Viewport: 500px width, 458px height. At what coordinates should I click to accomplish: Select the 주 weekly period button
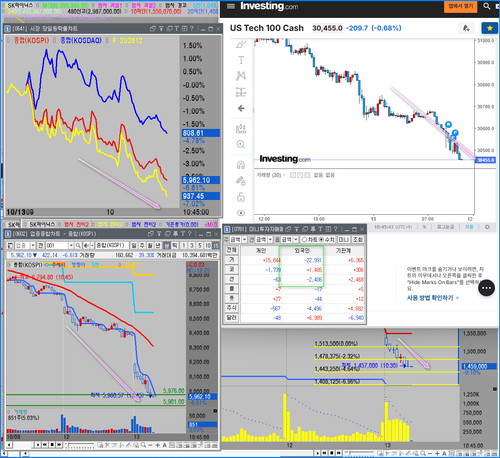pos(142,246)
